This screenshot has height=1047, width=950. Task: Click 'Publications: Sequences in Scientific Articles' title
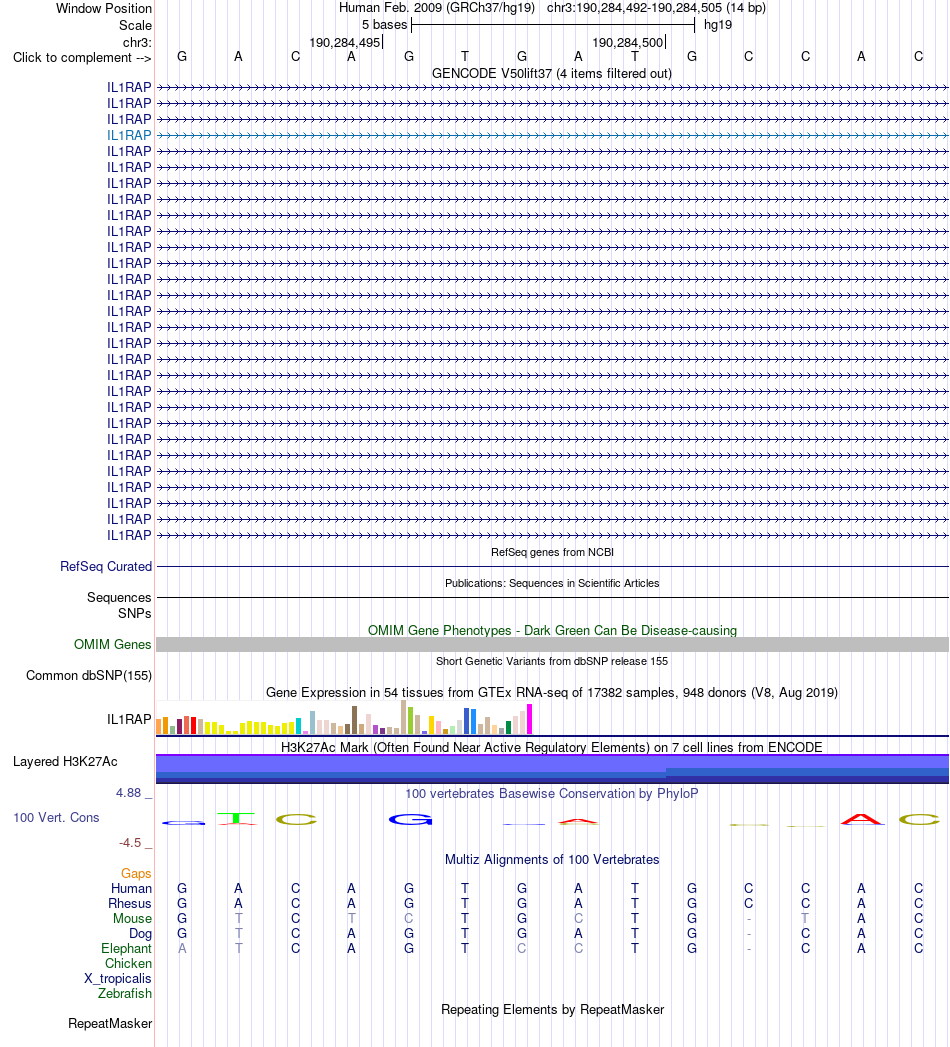point(552,583)
